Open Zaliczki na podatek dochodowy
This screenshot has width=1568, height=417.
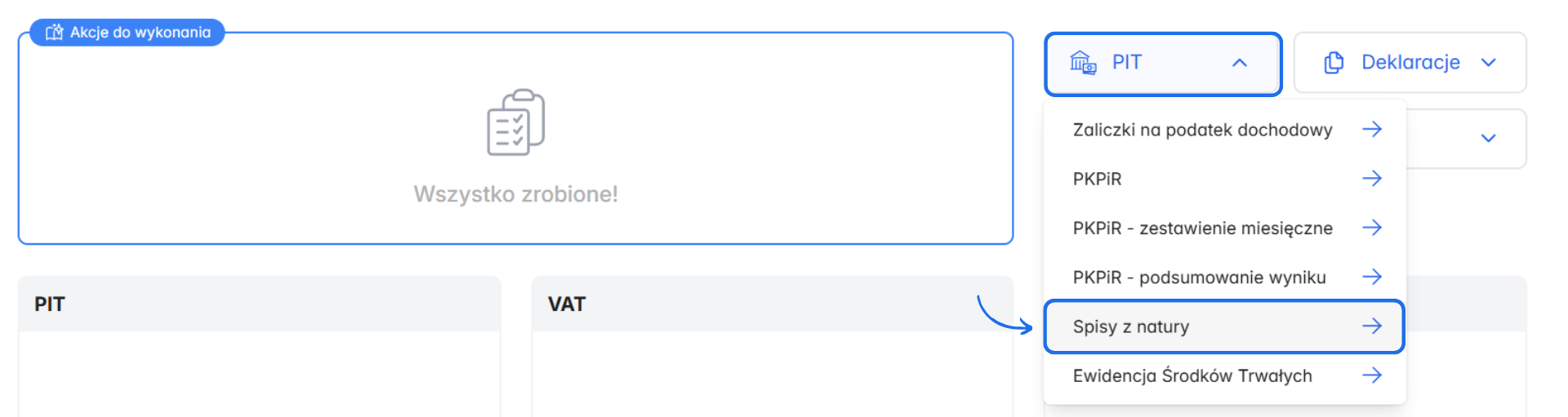(1202, 130)
